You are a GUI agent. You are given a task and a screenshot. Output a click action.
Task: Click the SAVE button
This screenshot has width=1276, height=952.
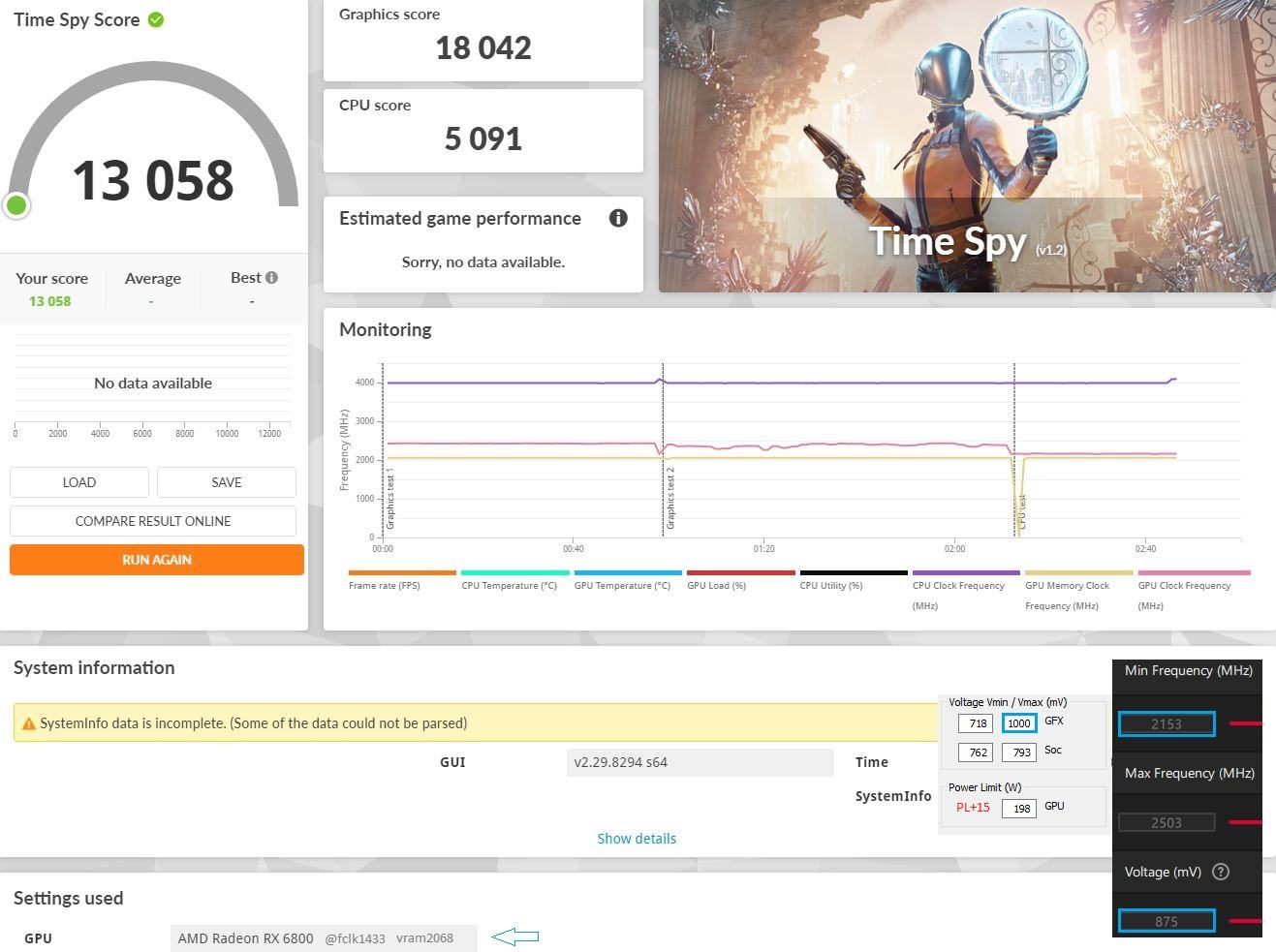tap(227, 482)
